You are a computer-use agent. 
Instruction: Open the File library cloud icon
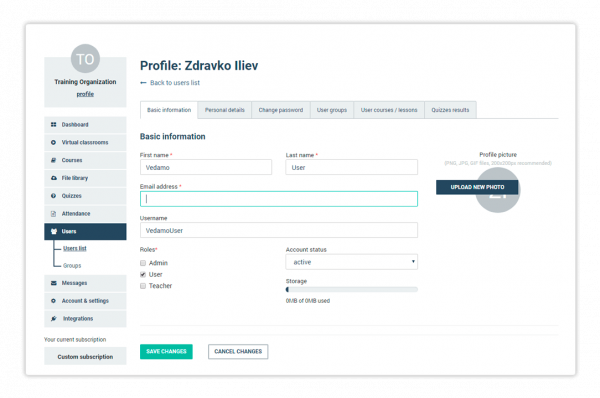pos(54,178)
